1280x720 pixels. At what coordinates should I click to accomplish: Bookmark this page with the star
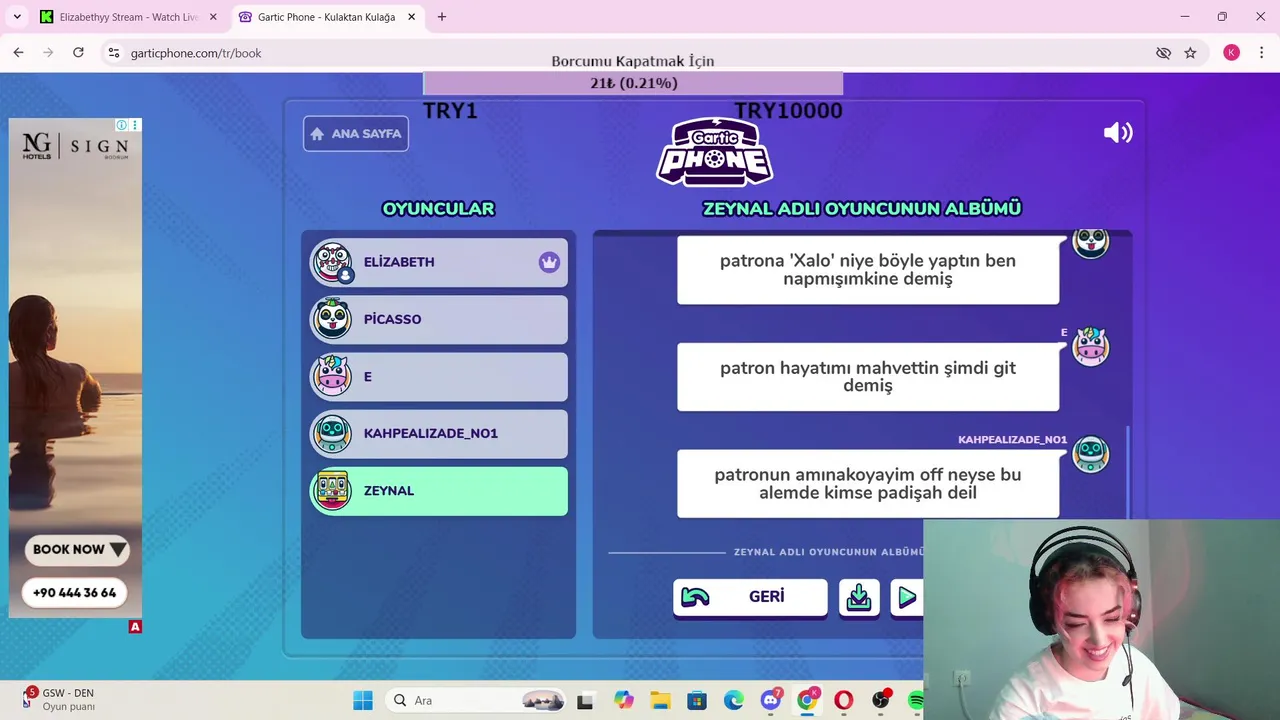pos(1190,53)
